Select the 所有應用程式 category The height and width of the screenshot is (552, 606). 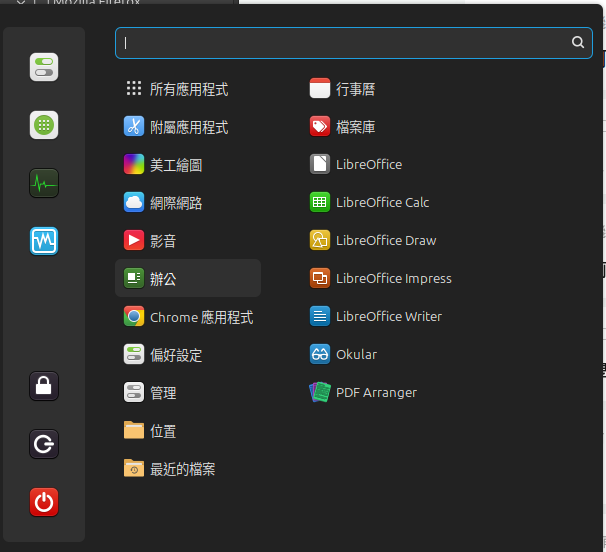click(188, 89)
